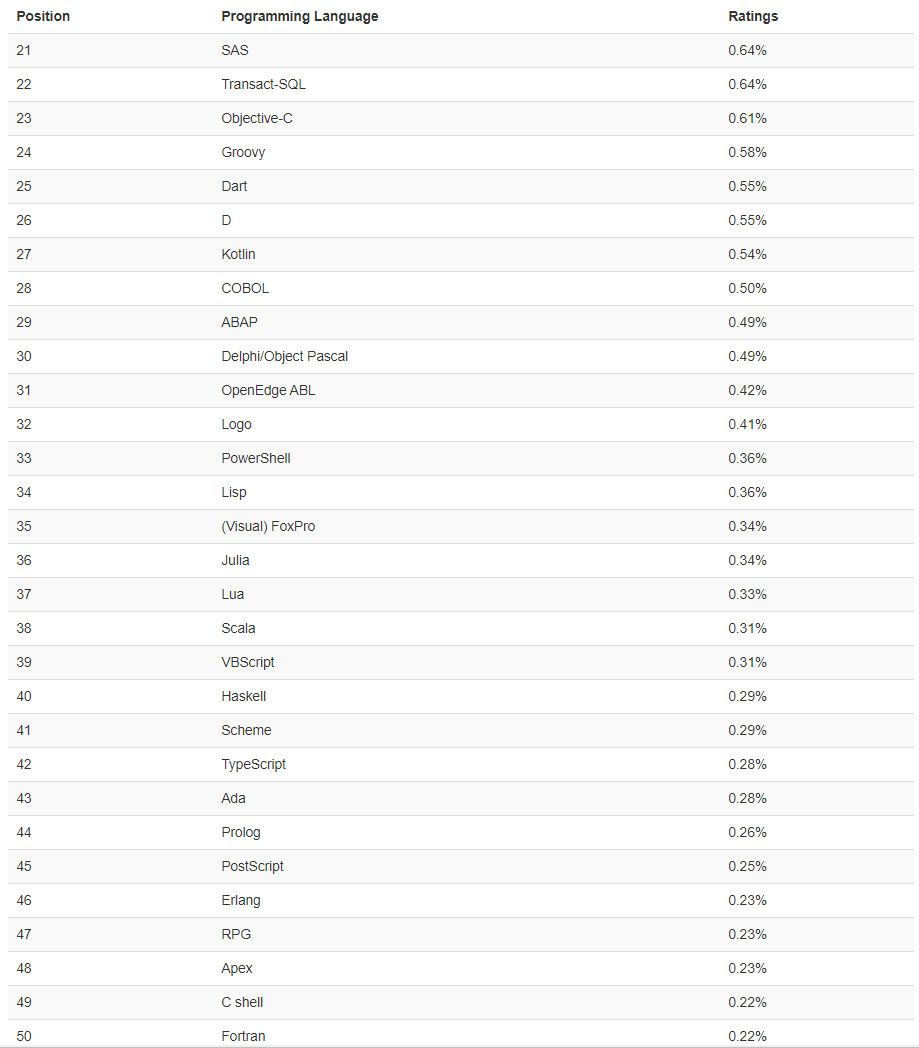This screenshot has width=919, height=1048.
Task: Select the OpenEdge ABL entry
Action: point(268,390)
